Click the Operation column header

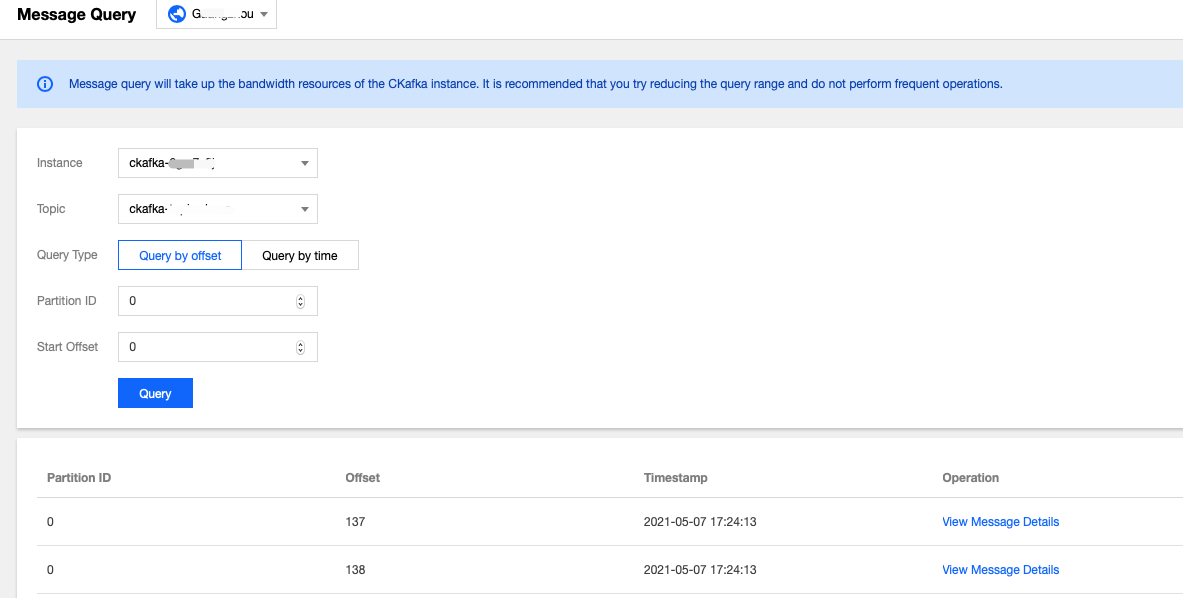tap(970, 477)
